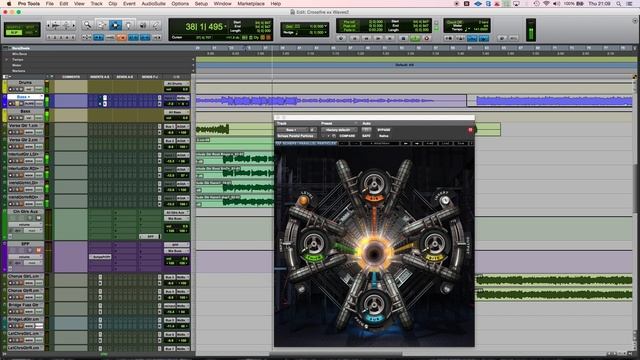Select the Zoomer tool
This screenshot has width=640, height=360.
[x=87, y=25]
